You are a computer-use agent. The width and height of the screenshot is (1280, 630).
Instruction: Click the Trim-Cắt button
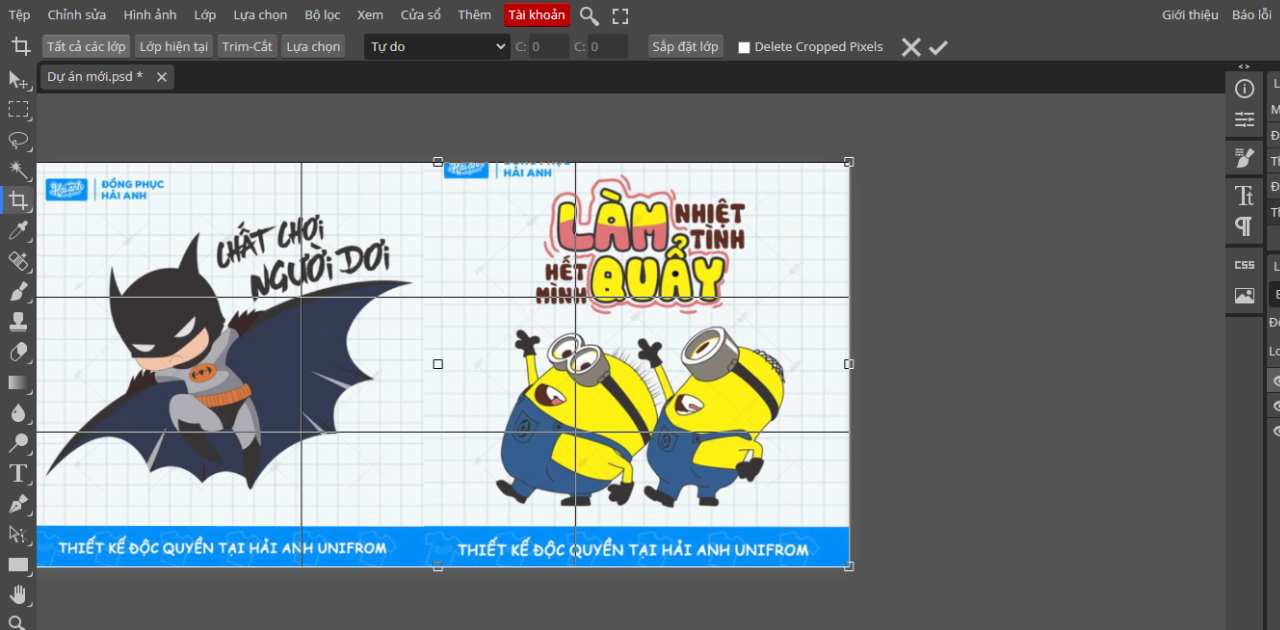[x=247, y=47]
